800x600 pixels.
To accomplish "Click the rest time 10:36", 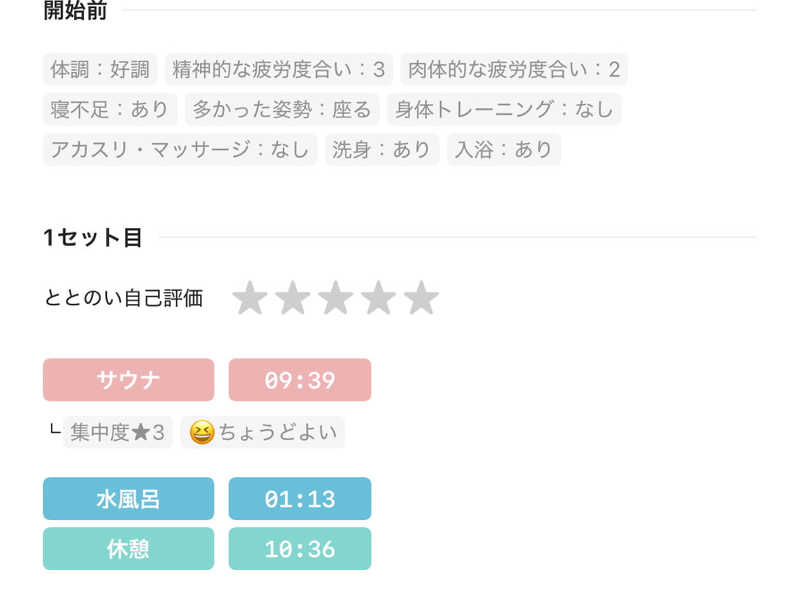I will 300,549.
